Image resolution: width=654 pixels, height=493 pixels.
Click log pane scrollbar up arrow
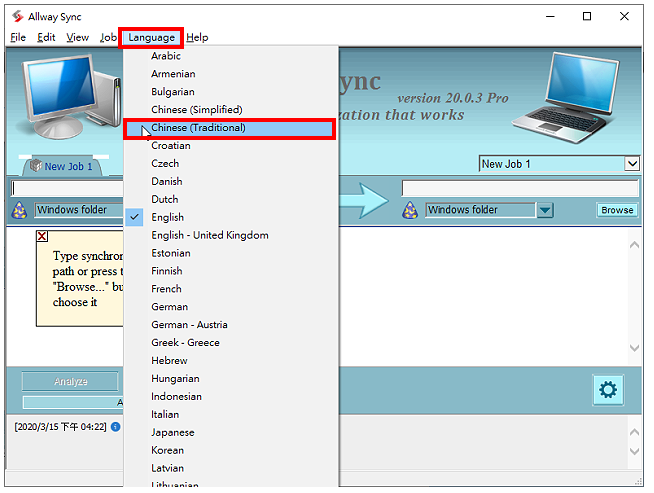[x=634, y=432]
